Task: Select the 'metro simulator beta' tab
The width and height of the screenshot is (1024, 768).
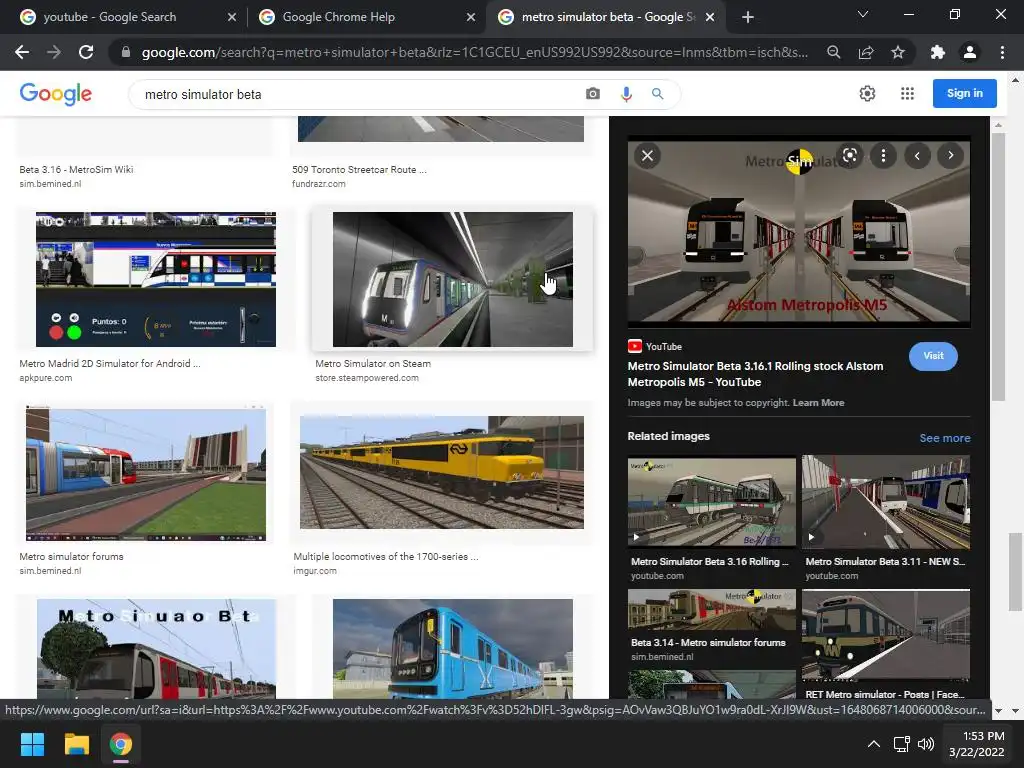Action: point(605,17)
